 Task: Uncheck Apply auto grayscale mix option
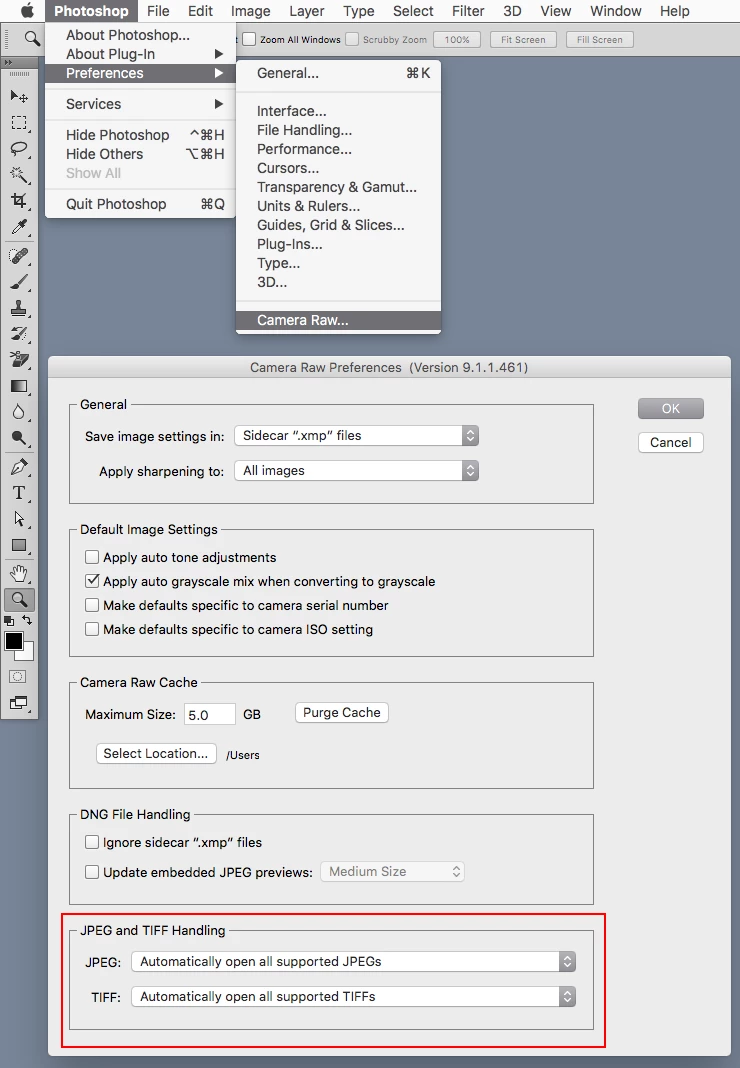pos(92,581)
